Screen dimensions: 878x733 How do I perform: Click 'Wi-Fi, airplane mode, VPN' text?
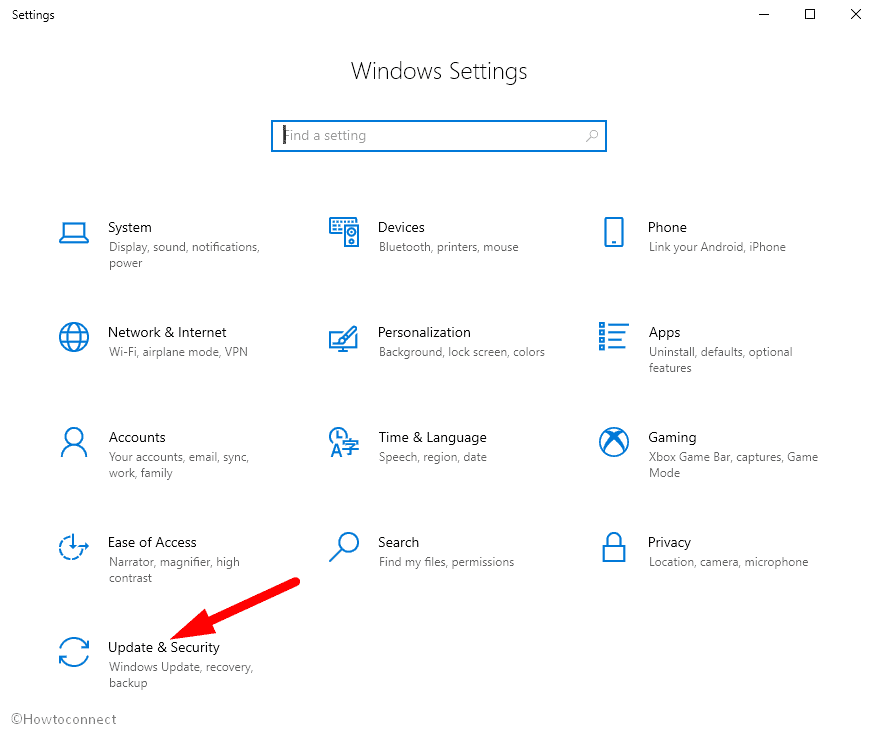pyautogui.click(x=178, y=352)
